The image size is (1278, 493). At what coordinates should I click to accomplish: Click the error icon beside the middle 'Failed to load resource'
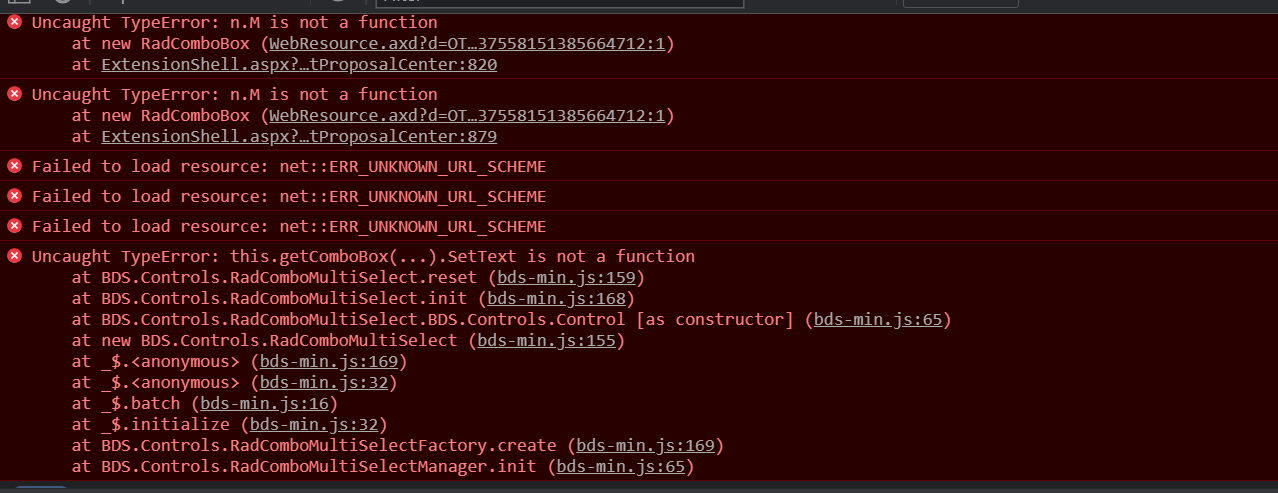coord(14,196)
